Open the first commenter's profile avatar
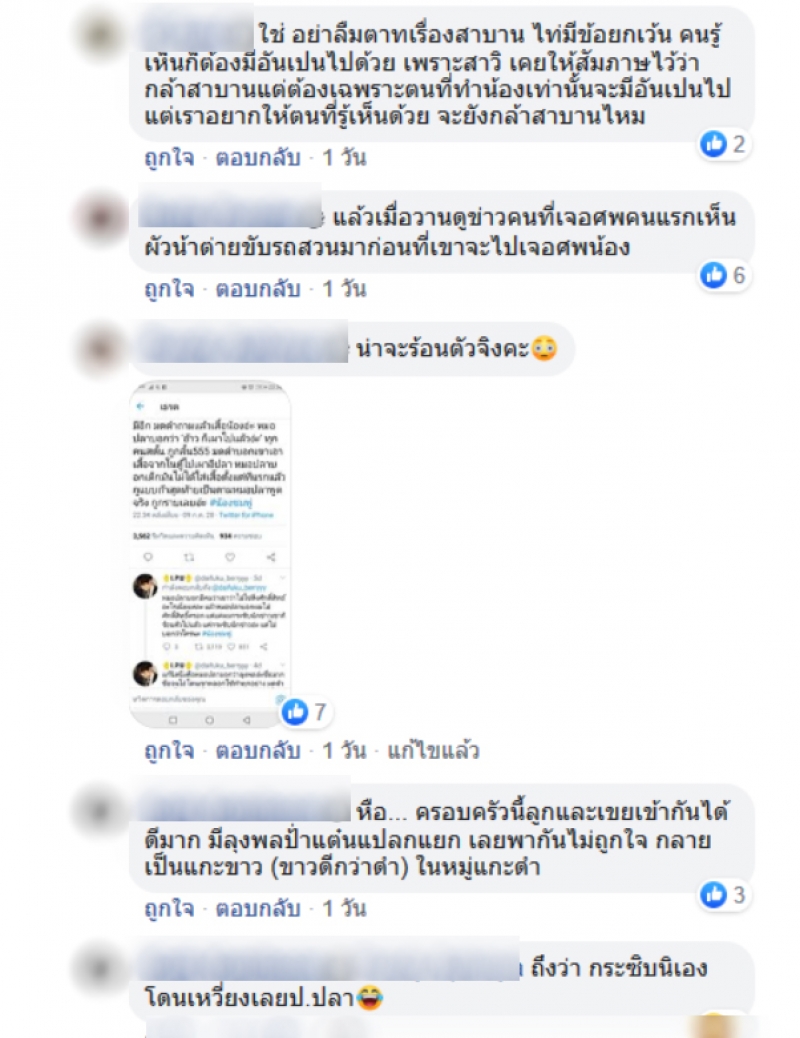 [100, 34]
